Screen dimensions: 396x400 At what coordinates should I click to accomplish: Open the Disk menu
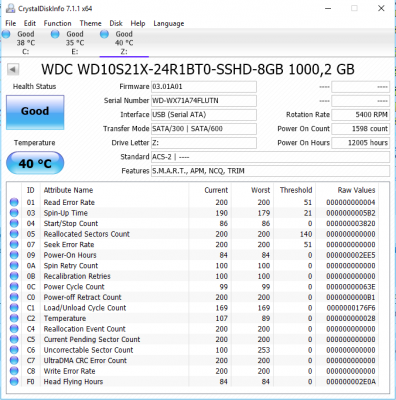pos(116,23)
